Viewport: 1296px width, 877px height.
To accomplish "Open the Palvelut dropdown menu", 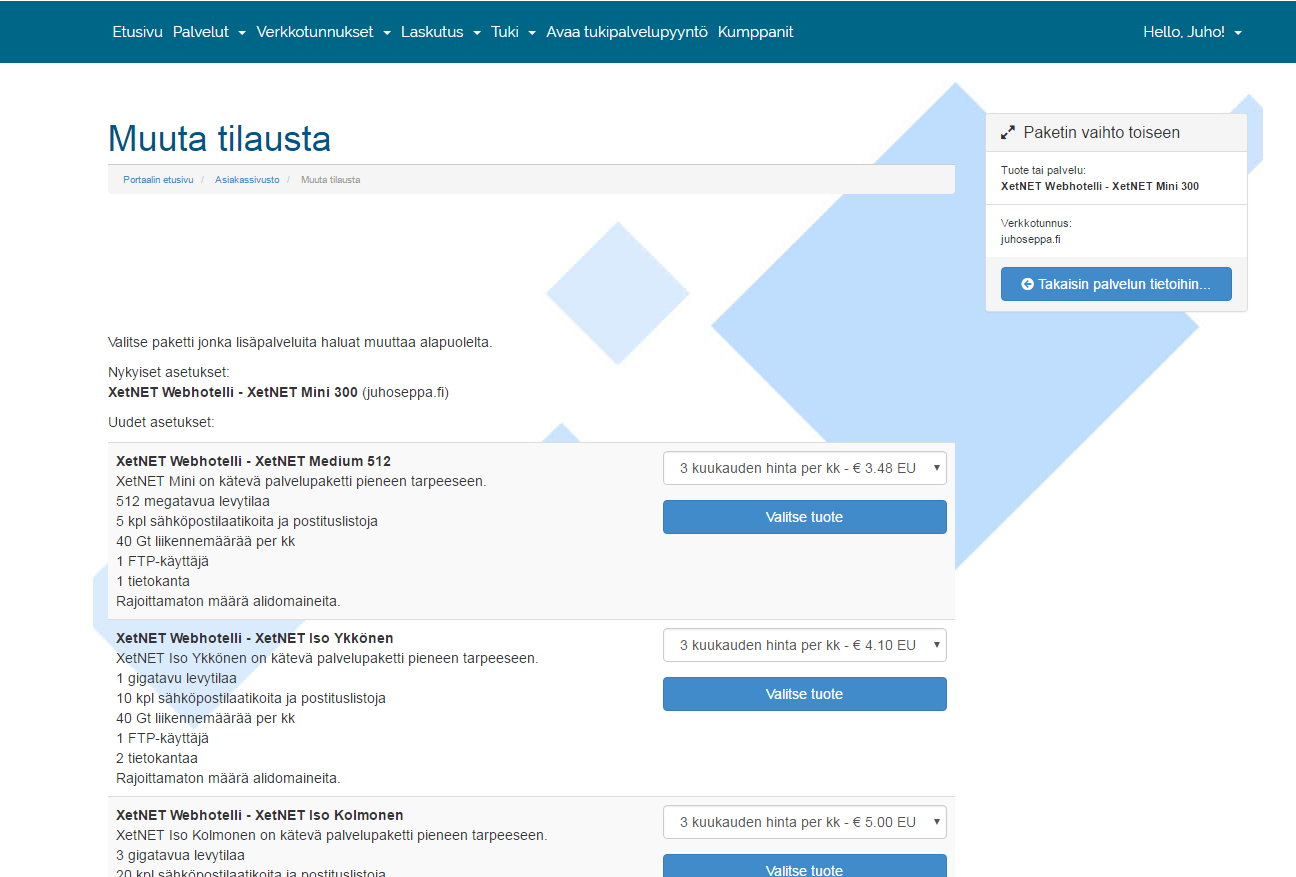I will click(209, 32).
